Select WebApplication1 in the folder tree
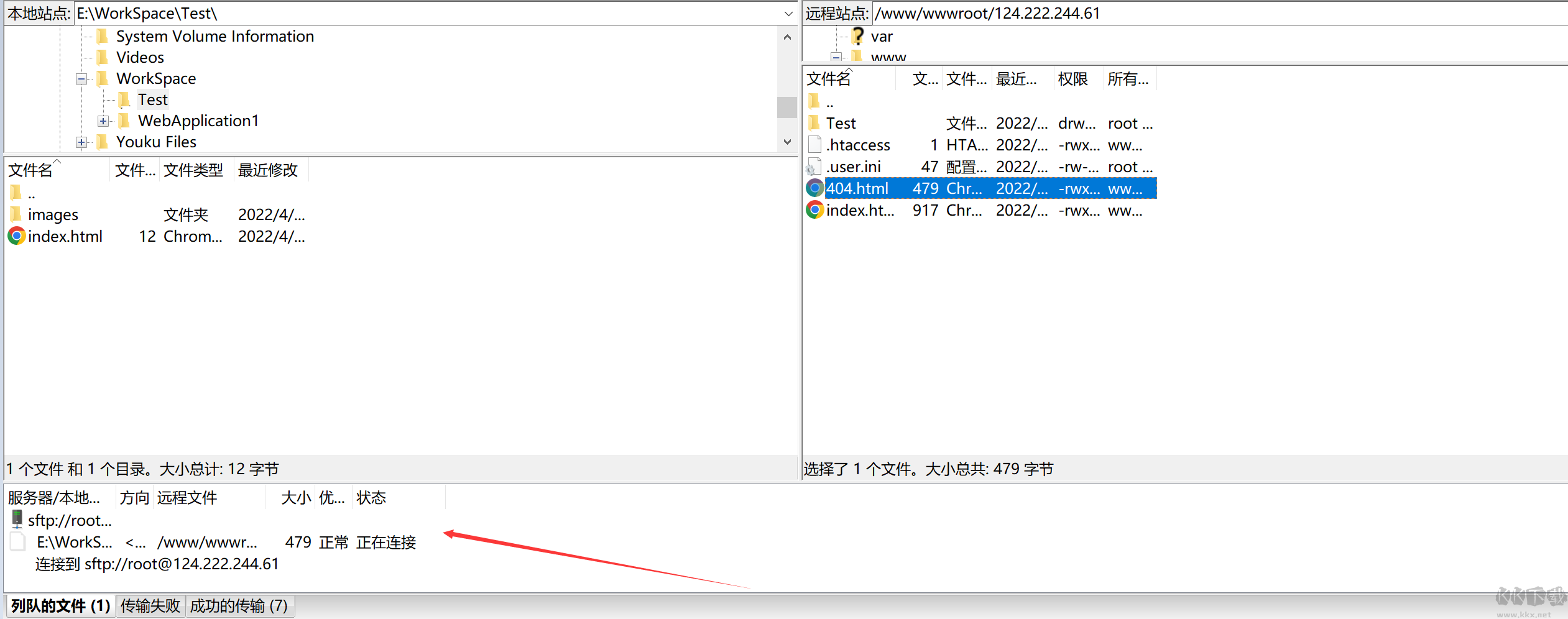Viewport: 1568px width, 619px height. click(x=198, y=121)
